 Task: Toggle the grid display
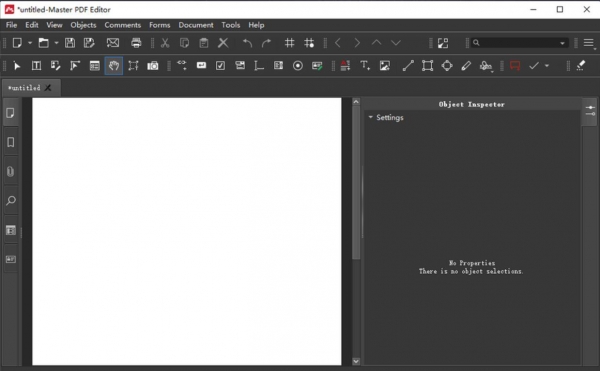coord(289,43)
